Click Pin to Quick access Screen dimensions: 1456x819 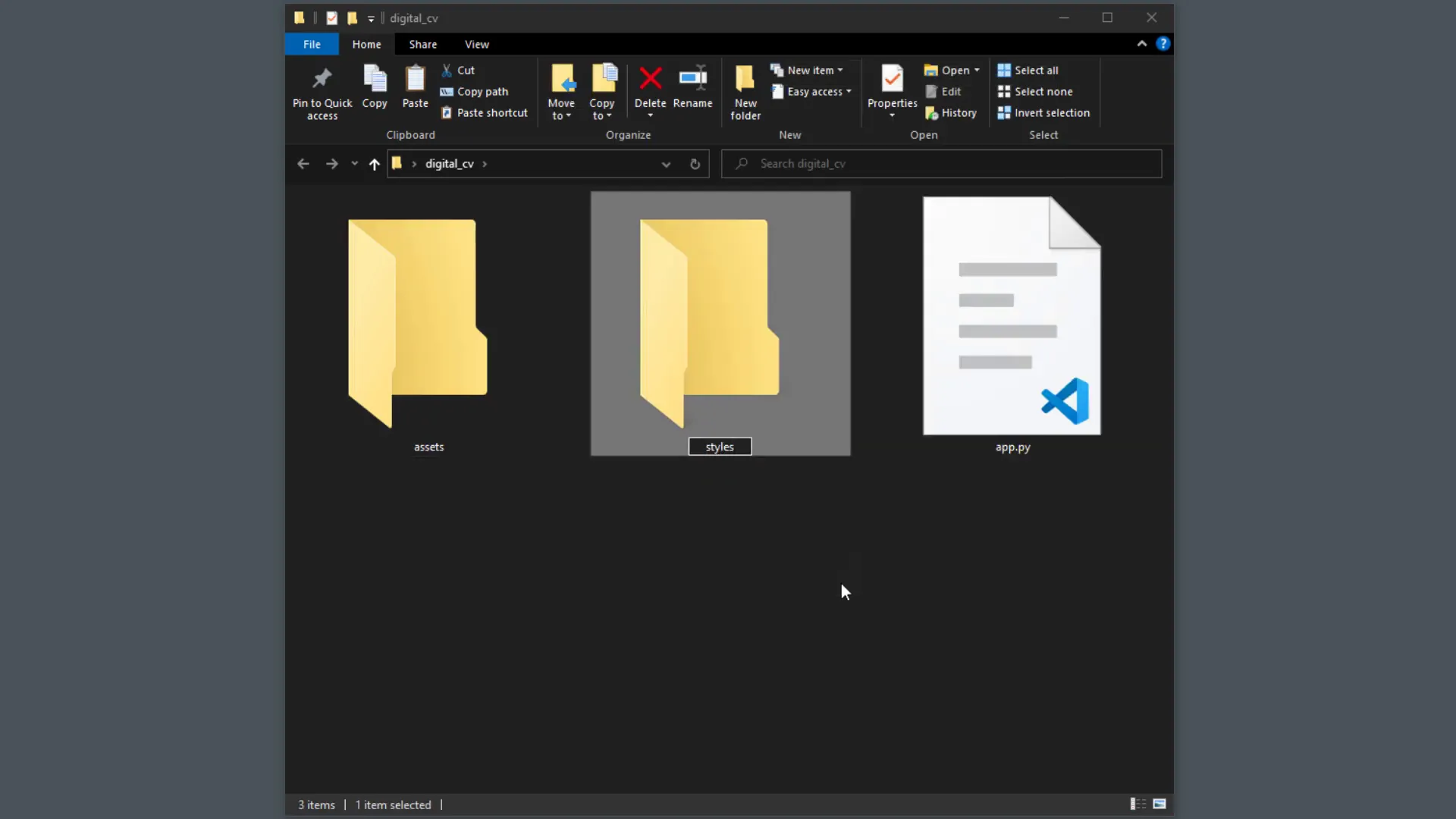(x=322, y=89)
